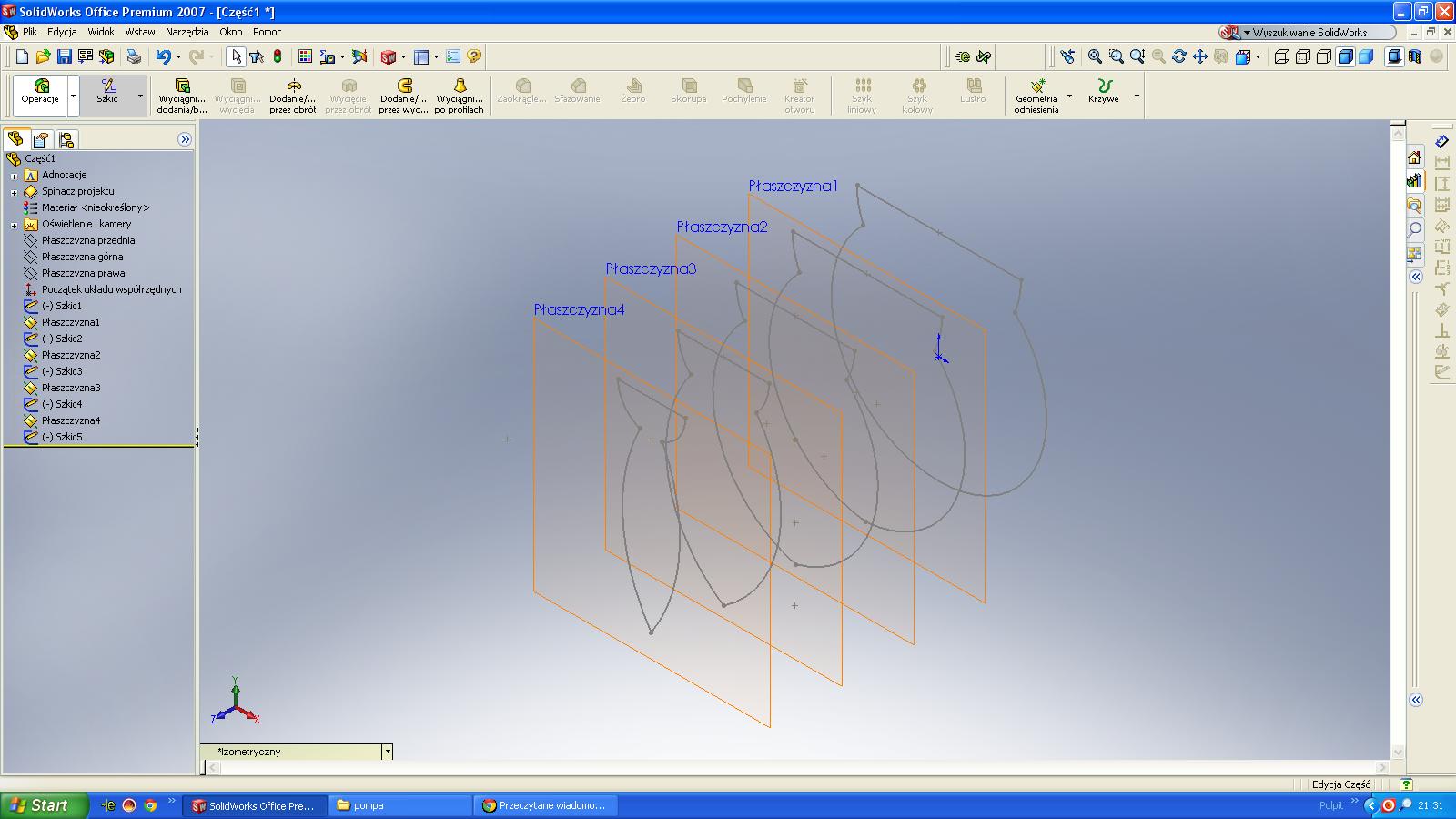The image size is (1456, 819).
Task: Select the Pan view (four arrows) icon
Action: click(x=1200, y=56)
